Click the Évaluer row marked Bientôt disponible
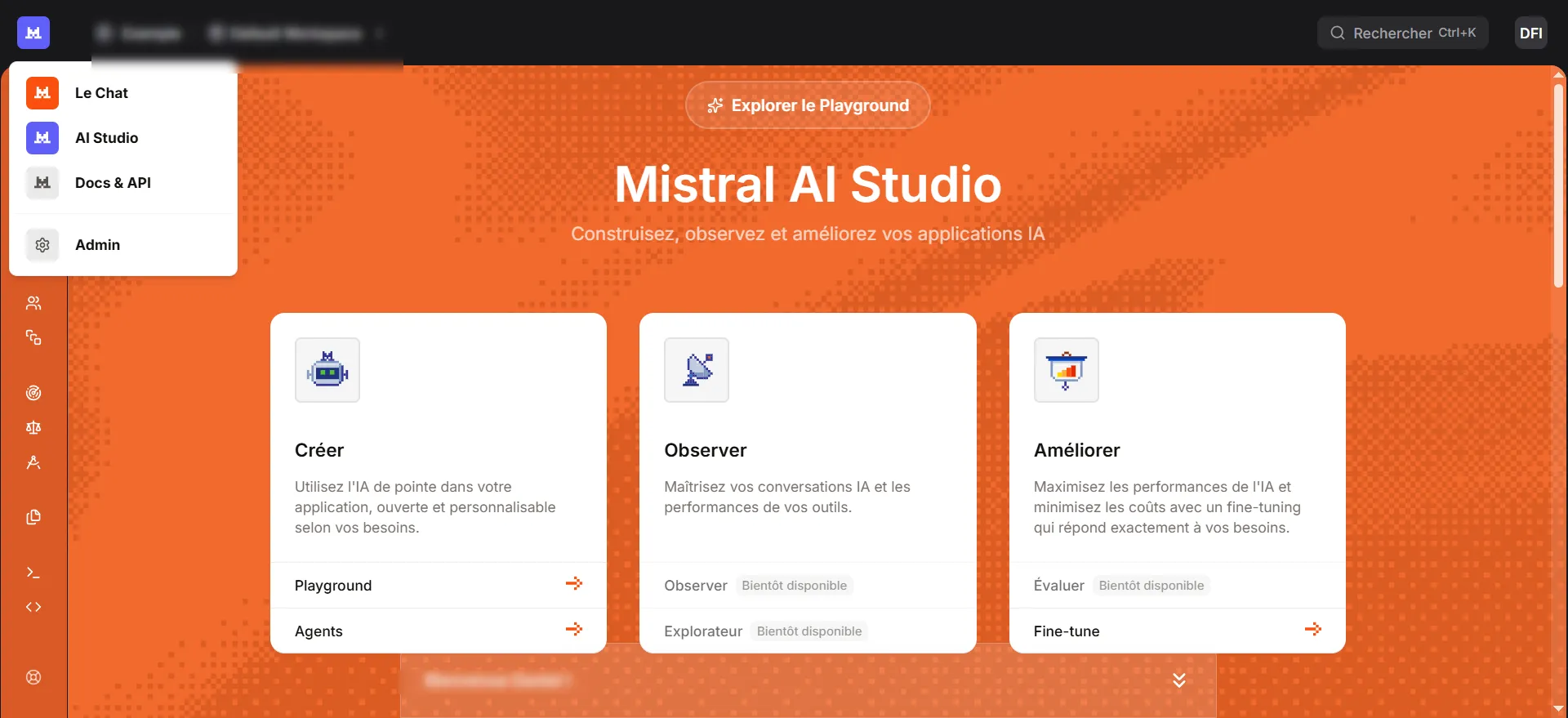 click(1177, 585)
